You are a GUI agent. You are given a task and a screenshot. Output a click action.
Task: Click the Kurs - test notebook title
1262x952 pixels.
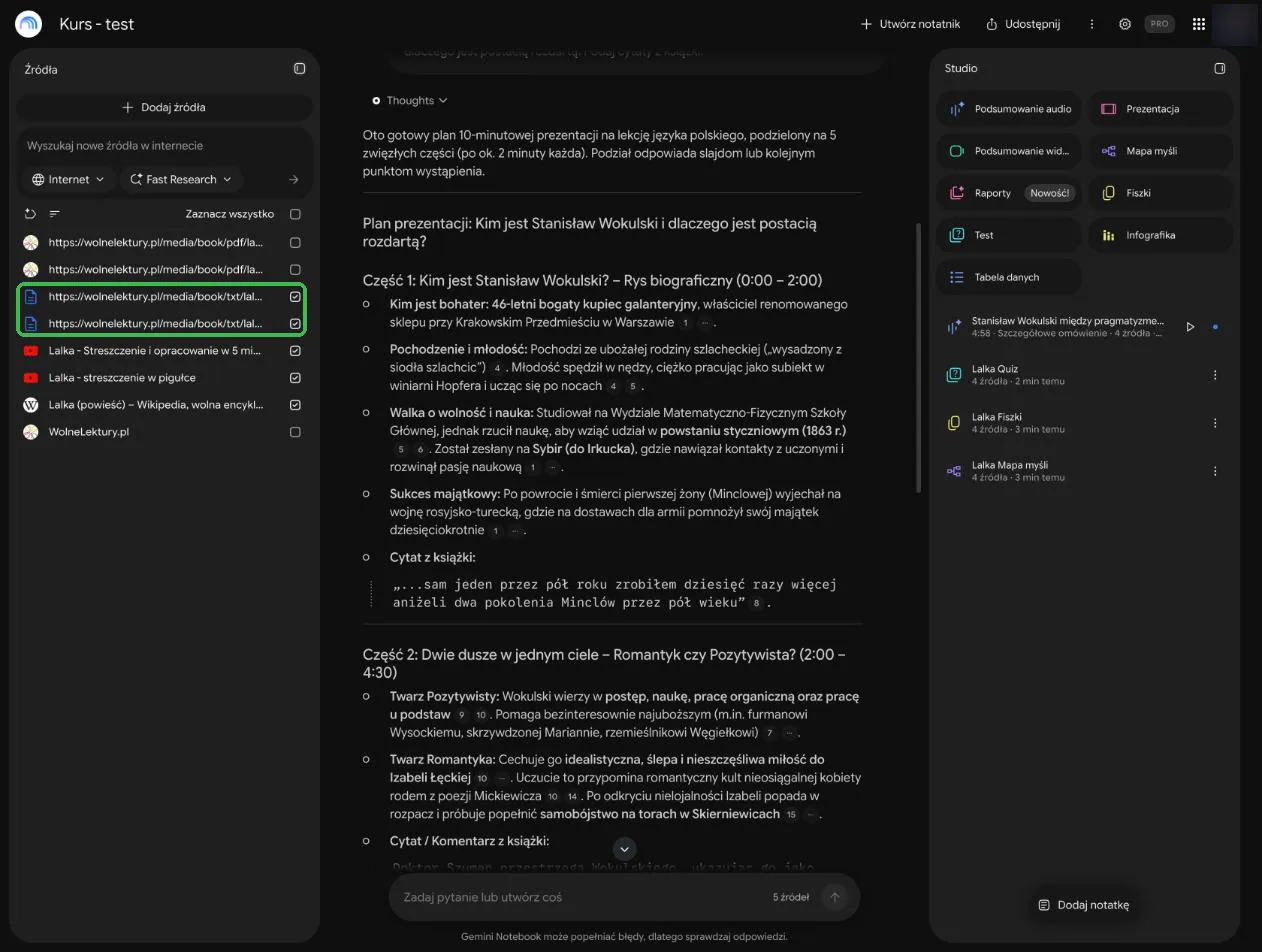[96, 24]
